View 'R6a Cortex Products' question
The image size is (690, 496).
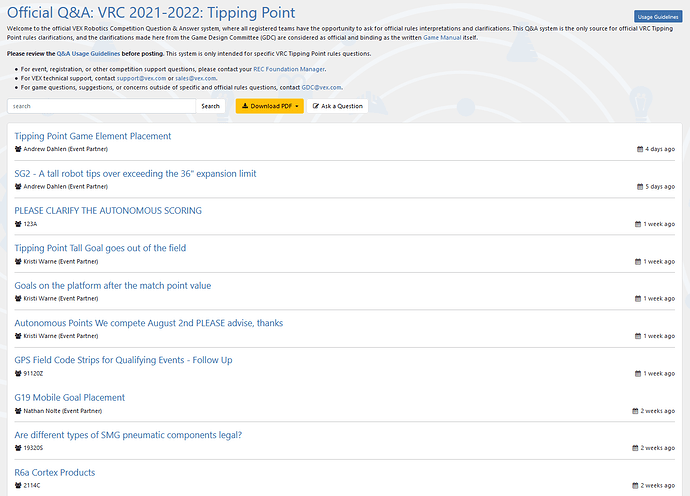55,472
